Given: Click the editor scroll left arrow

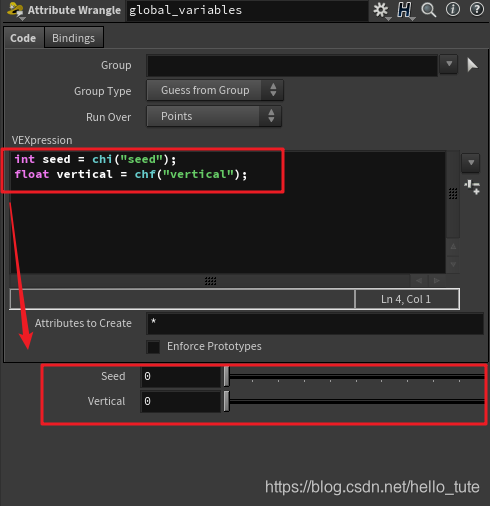Looking at the screenshot, I should (419, 281).
